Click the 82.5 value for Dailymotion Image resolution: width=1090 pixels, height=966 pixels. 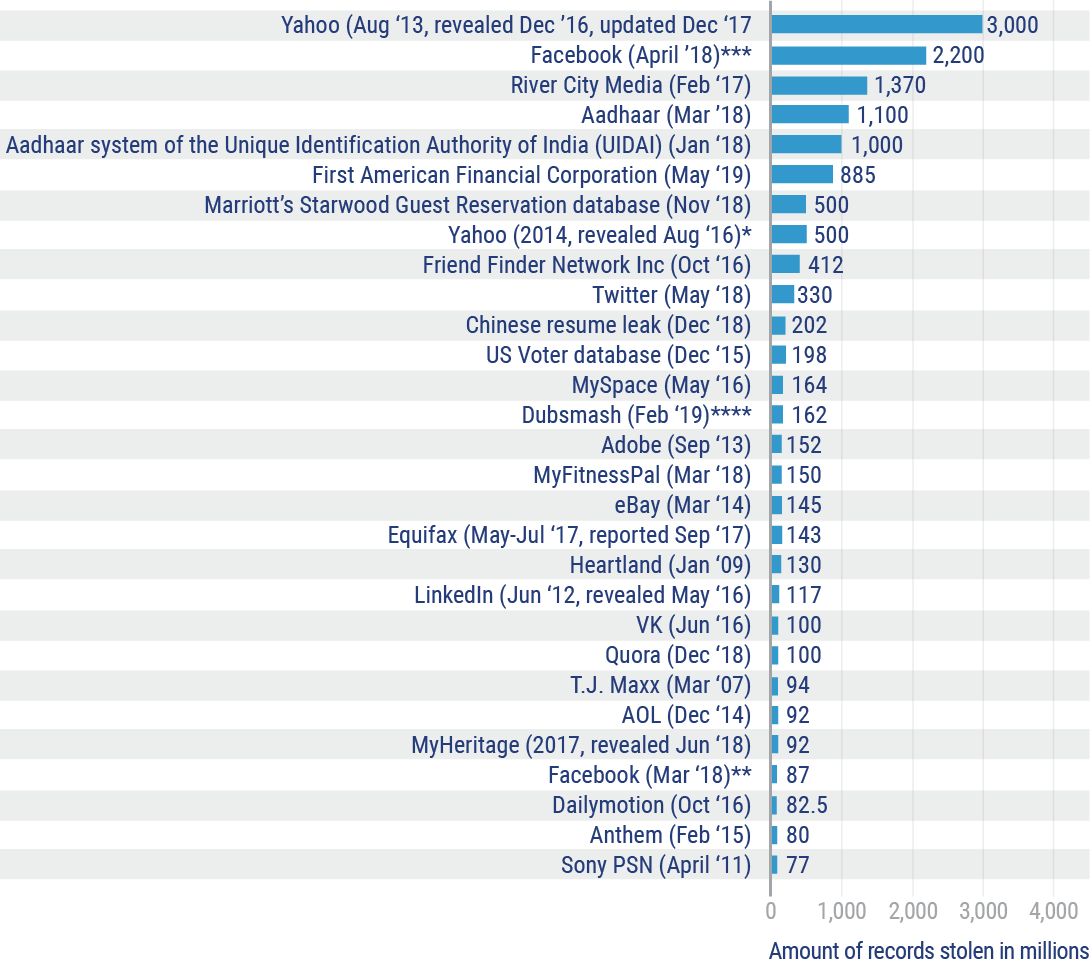pyautogui.click(x=807, y=805)
